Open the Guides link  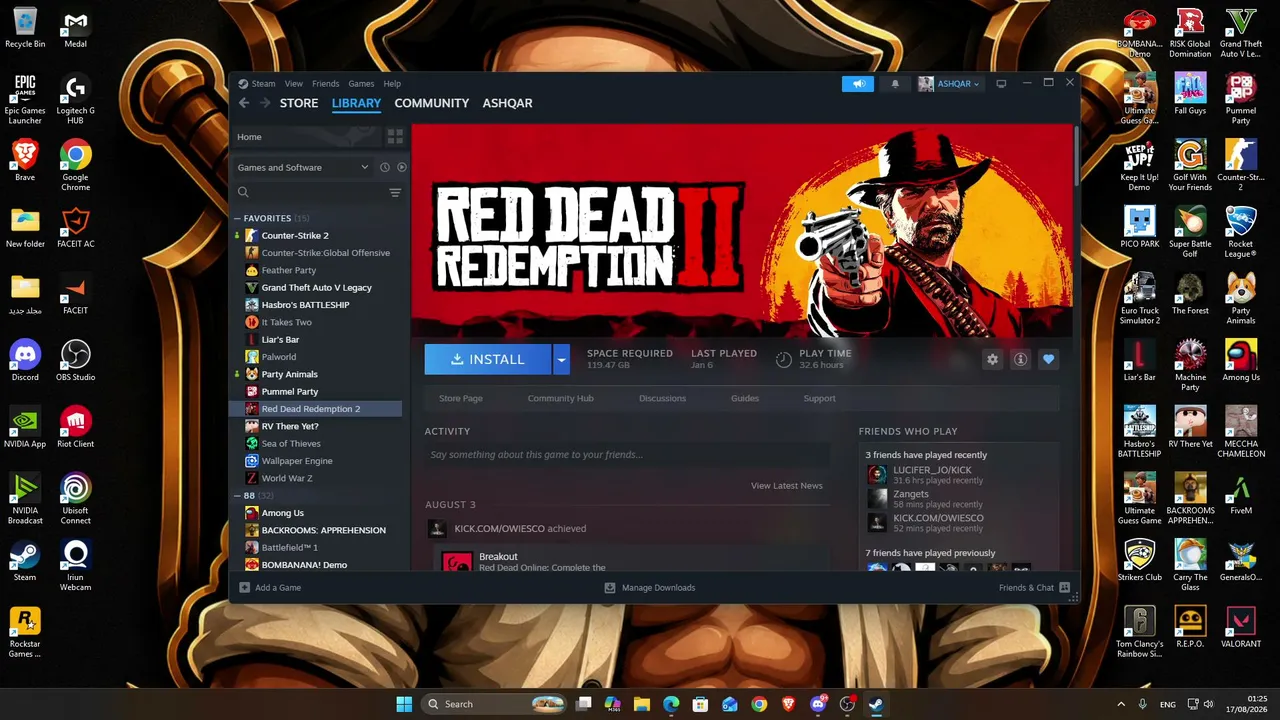point(744,398)
